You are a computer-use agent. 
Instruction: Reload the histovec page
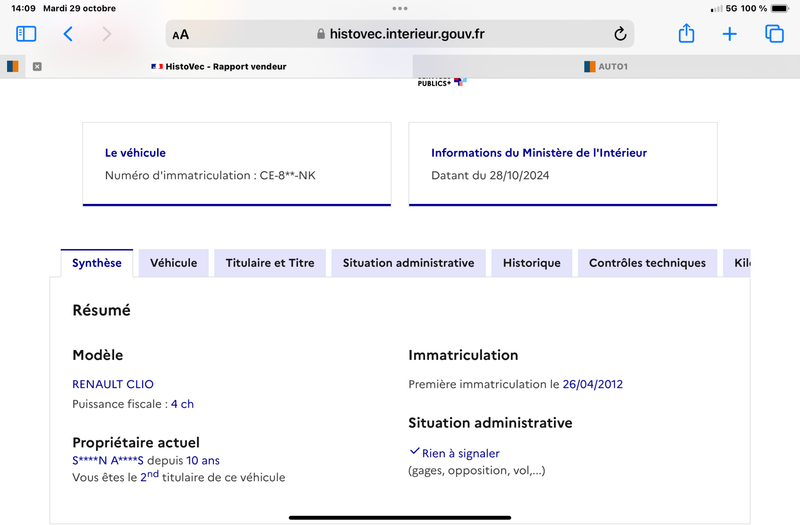click(620, 34)
